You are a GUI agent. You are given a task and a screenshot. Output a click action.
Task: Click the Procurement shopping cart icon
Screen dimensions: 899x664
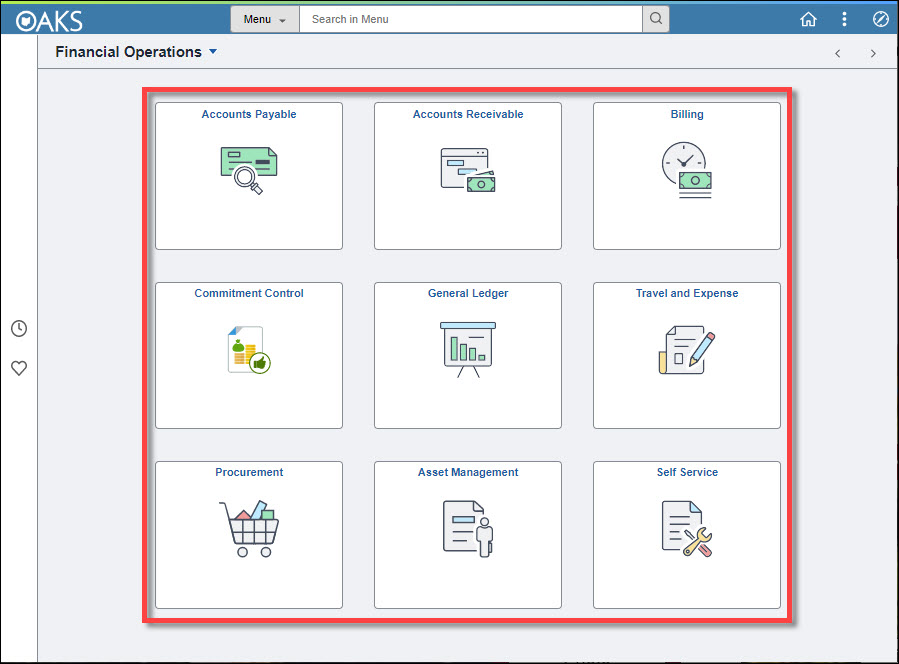[x=249, y=529]
